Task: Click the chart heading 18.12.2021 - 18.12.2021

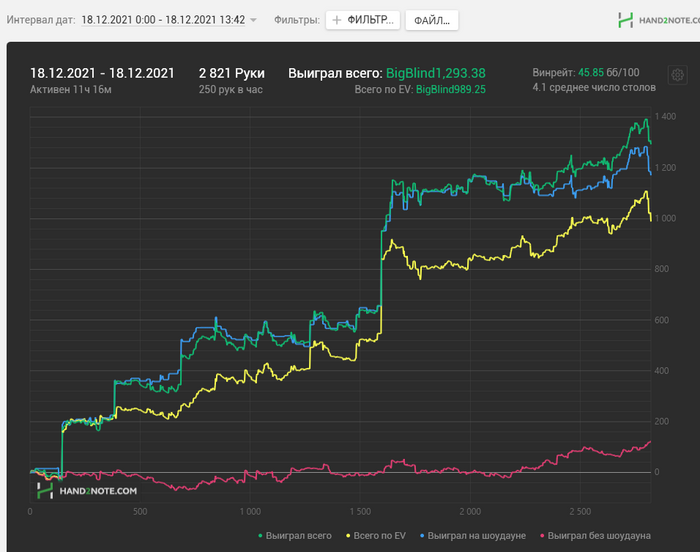Action: 102,73
